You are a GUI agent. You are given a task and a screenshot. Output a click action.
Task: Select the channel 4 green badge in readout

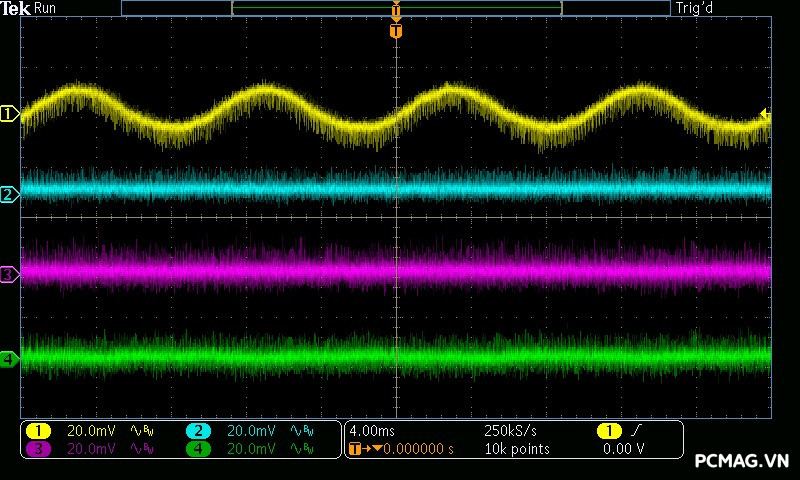coord(198,449)
